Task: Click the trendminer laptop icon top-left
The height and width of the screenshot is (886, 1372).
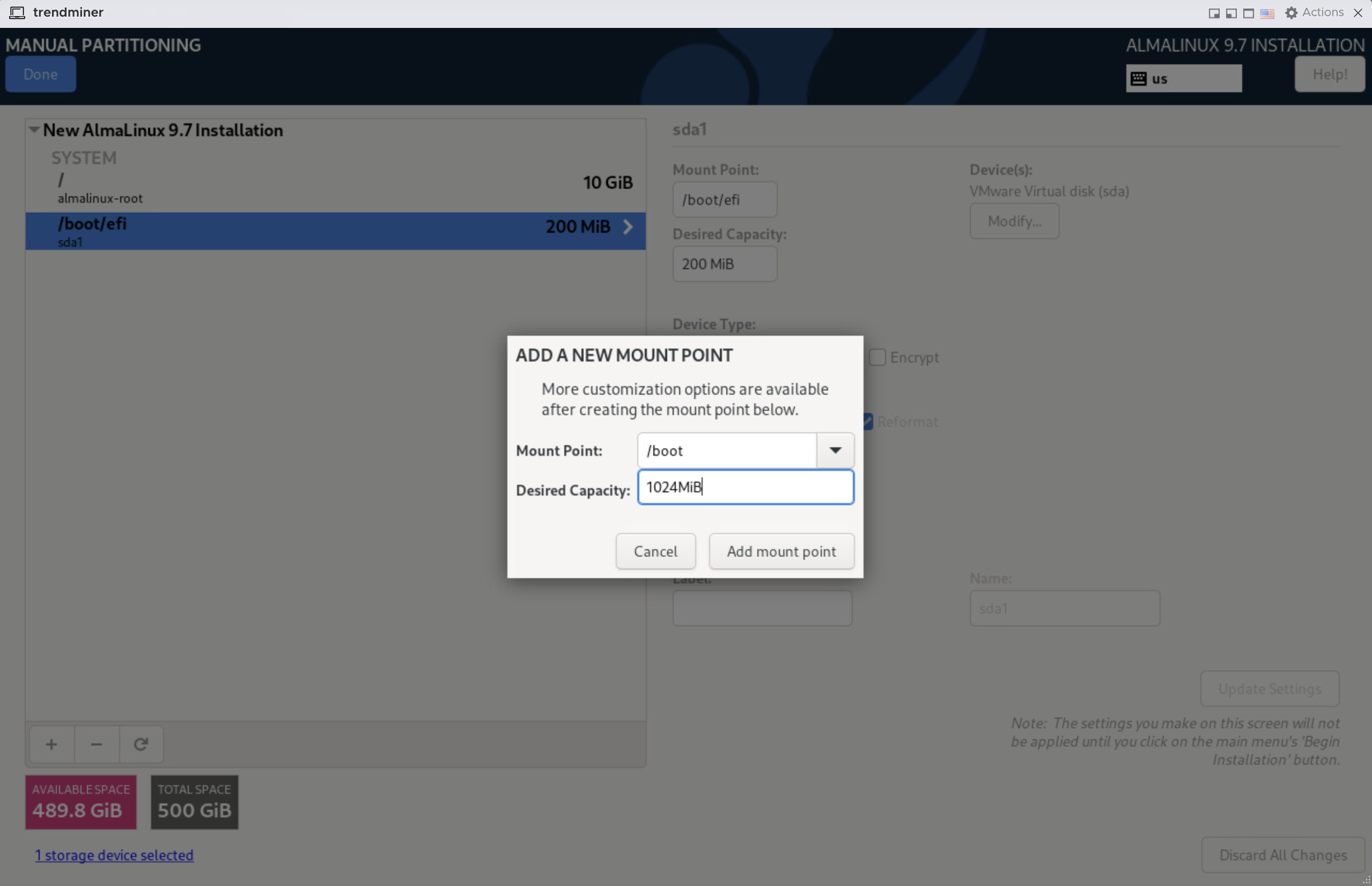Action: click(17, 12)
